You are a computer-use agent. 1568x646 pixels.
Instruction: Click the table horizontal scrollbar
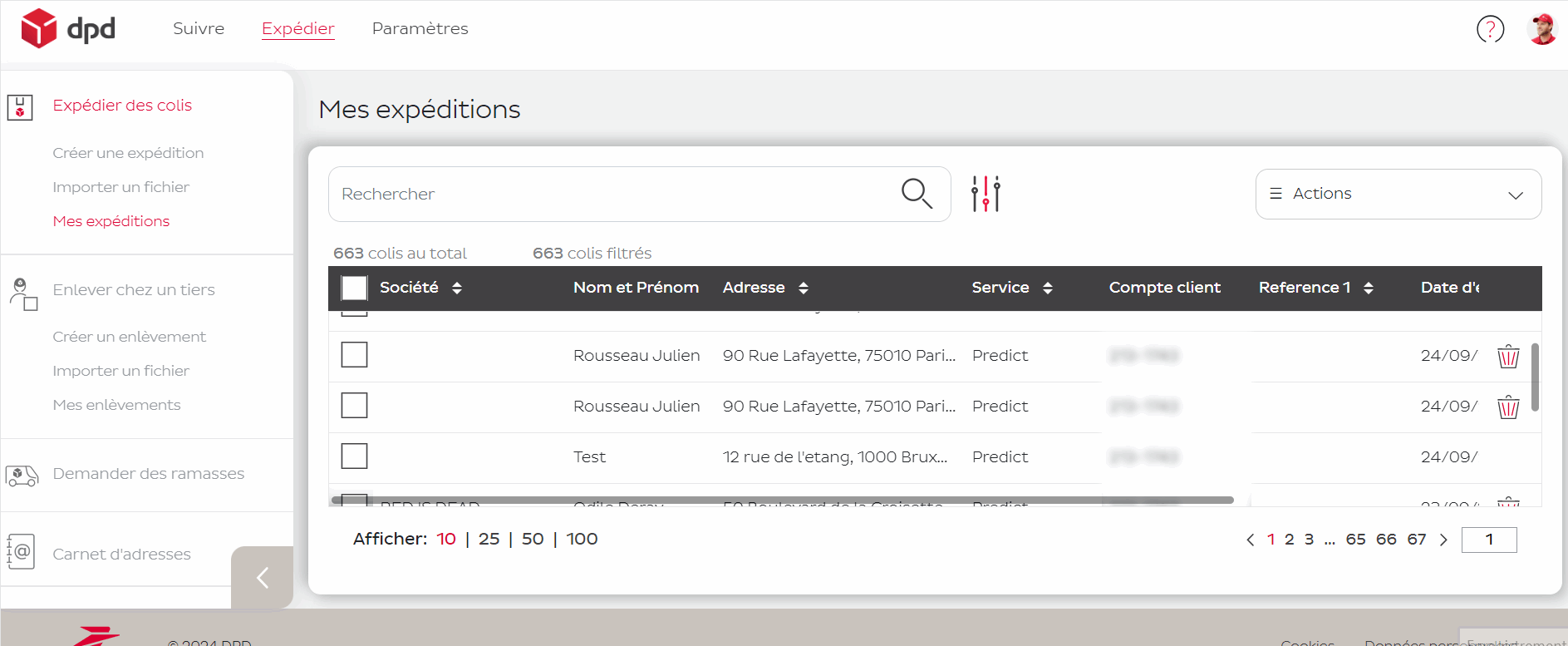(782, 500)
